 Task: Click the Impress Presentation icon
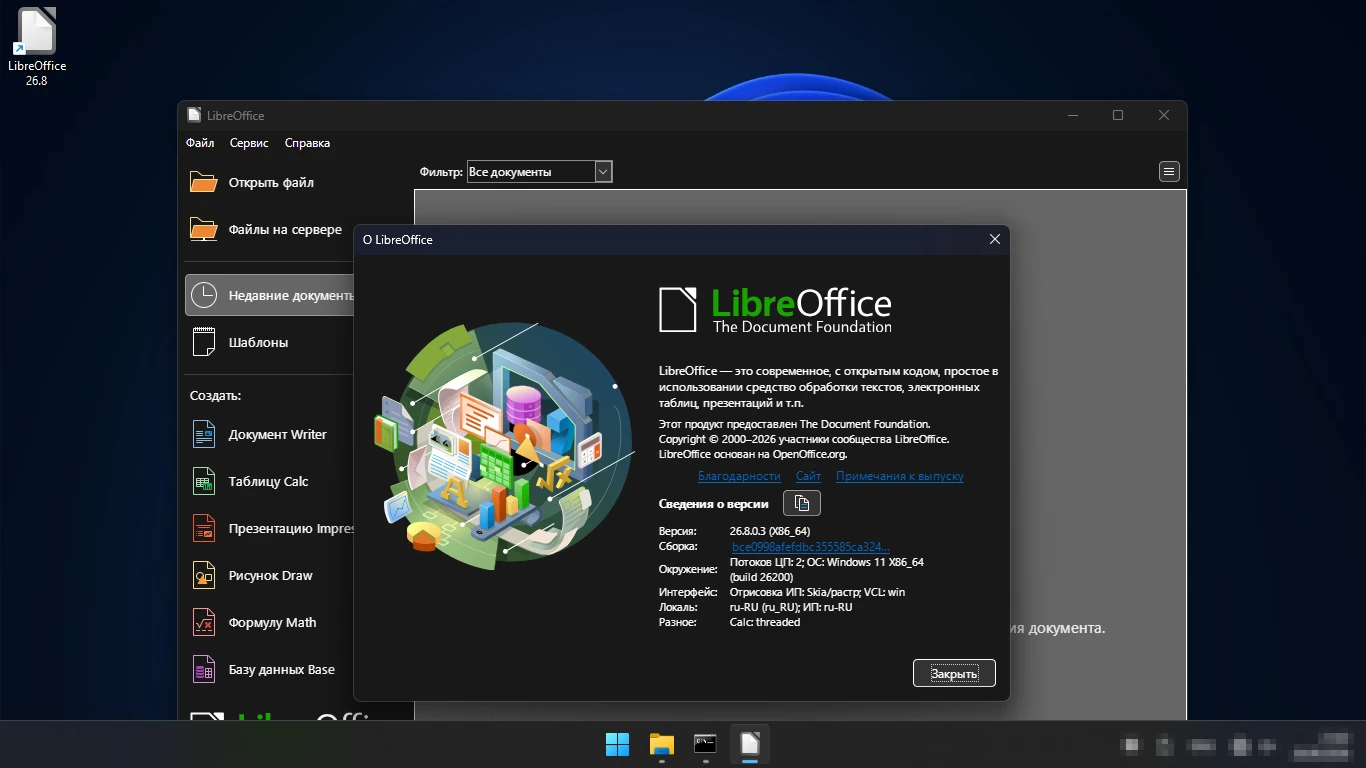(x=203, y=528)
